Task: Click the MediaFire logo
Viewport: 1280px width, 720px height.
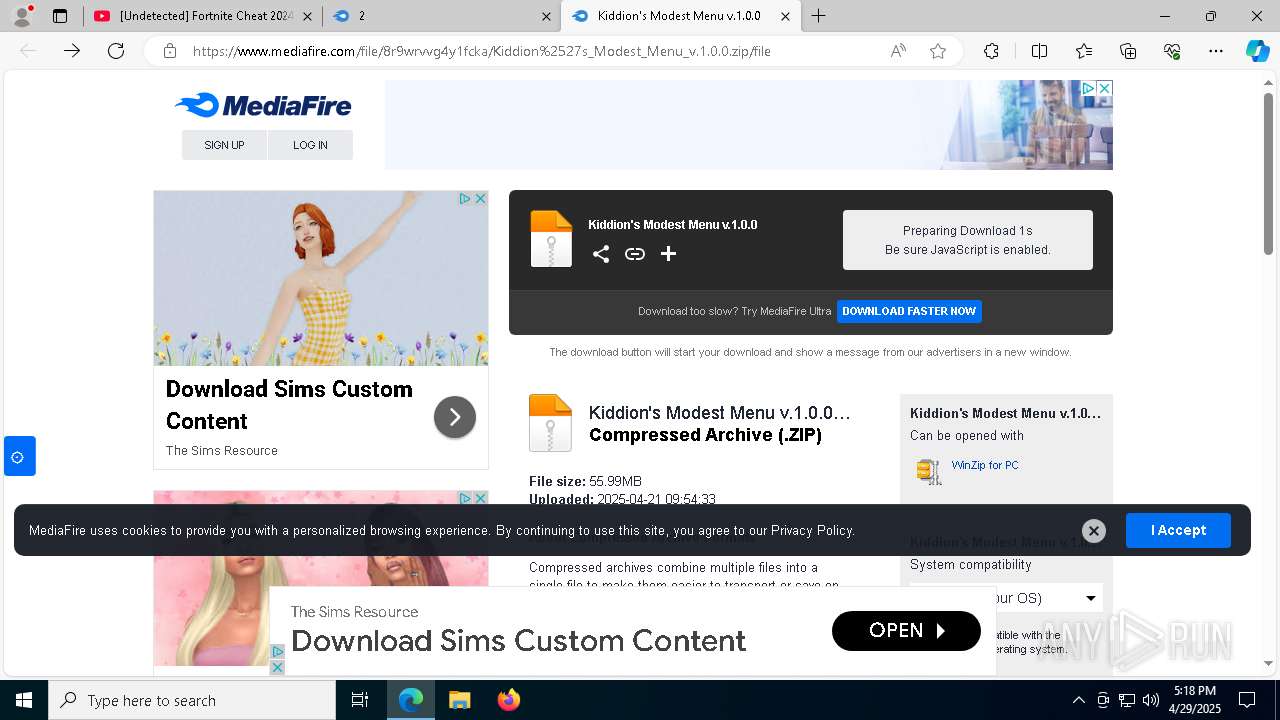Action: (263, 105)
